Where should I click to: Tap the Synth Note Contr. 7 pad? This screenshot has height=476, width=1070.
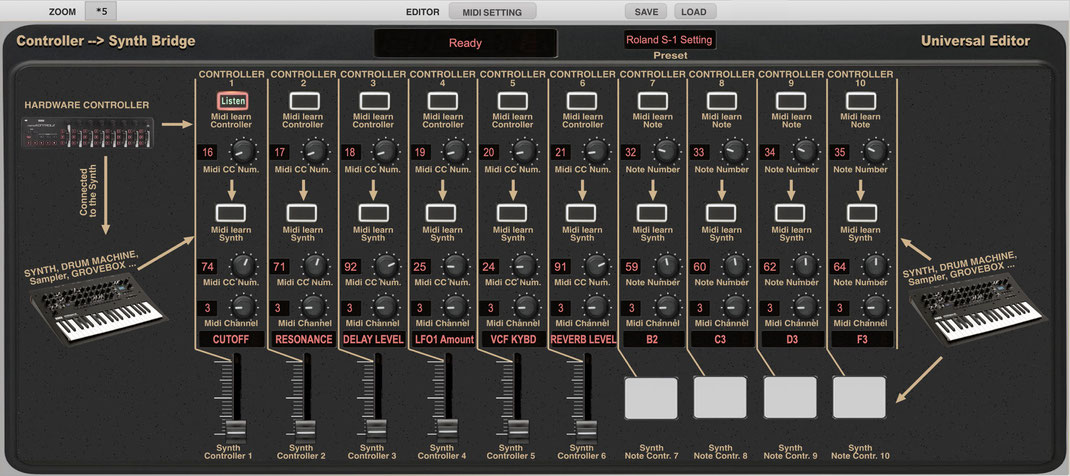(x=651, y=398)
